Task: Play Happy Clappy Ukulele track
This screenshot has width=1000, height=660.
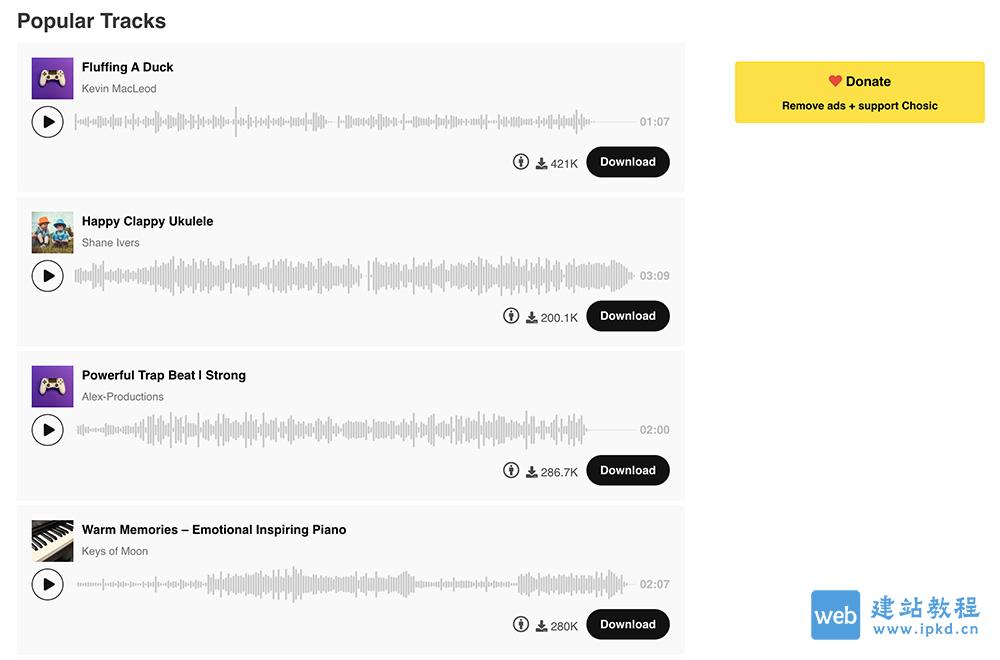Action: [x=48, y=276]
